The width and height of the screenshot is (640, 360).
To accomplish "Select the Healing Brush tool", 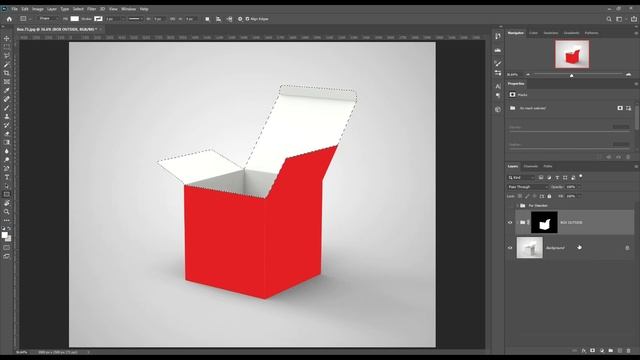I will pos(7,99).
